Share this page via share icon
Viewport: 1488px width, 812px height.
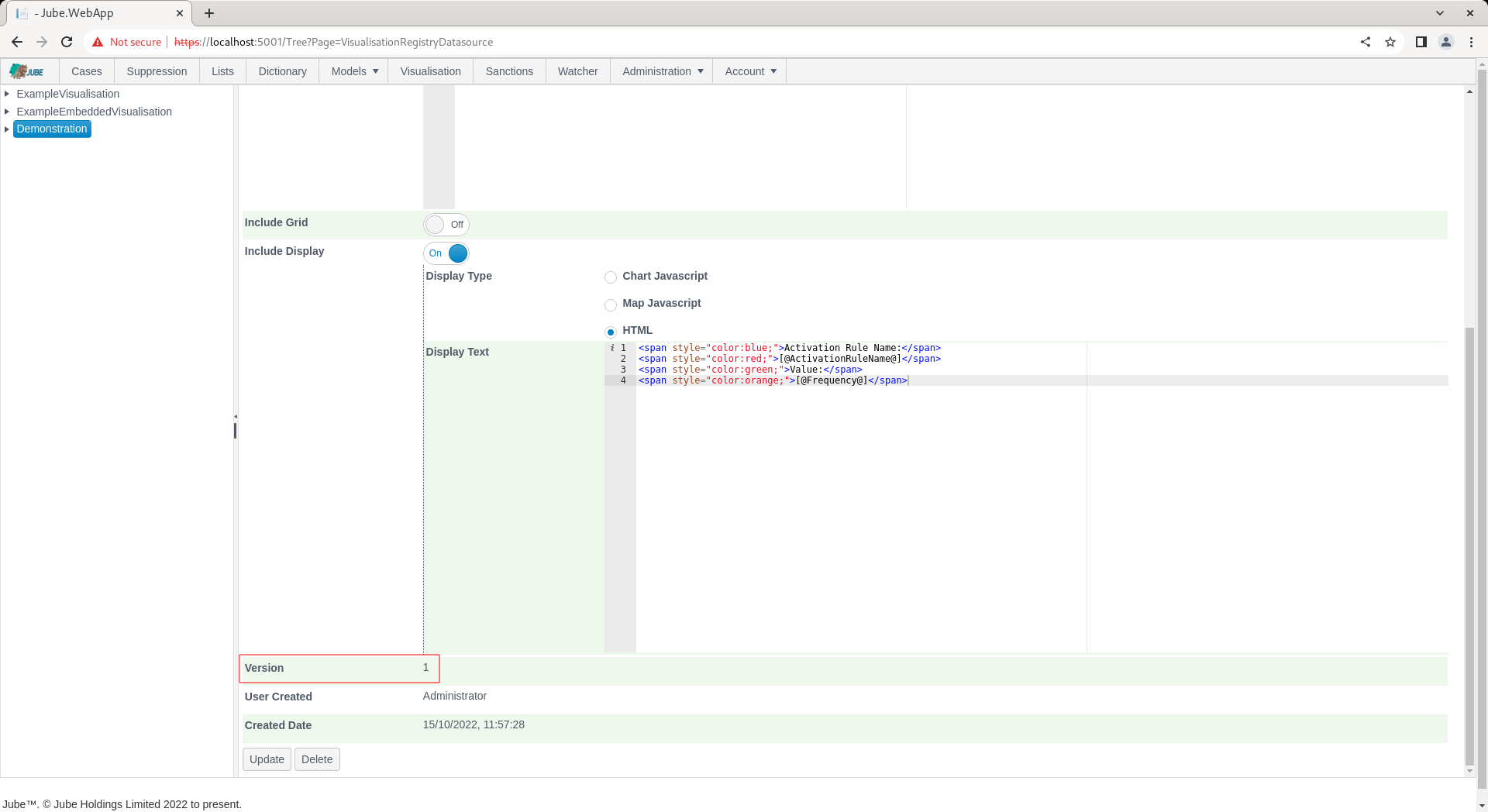coord(1366,42)
